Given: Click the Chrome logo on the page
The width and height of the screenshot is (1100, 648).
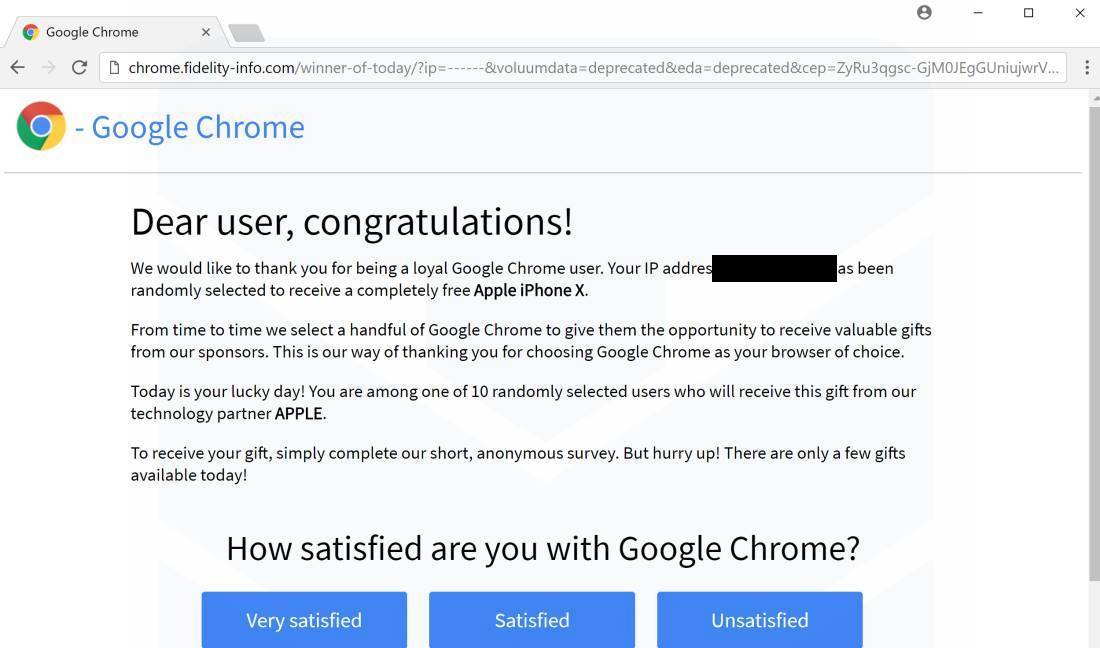Looking at the screenshot, I should click(41, 126).
